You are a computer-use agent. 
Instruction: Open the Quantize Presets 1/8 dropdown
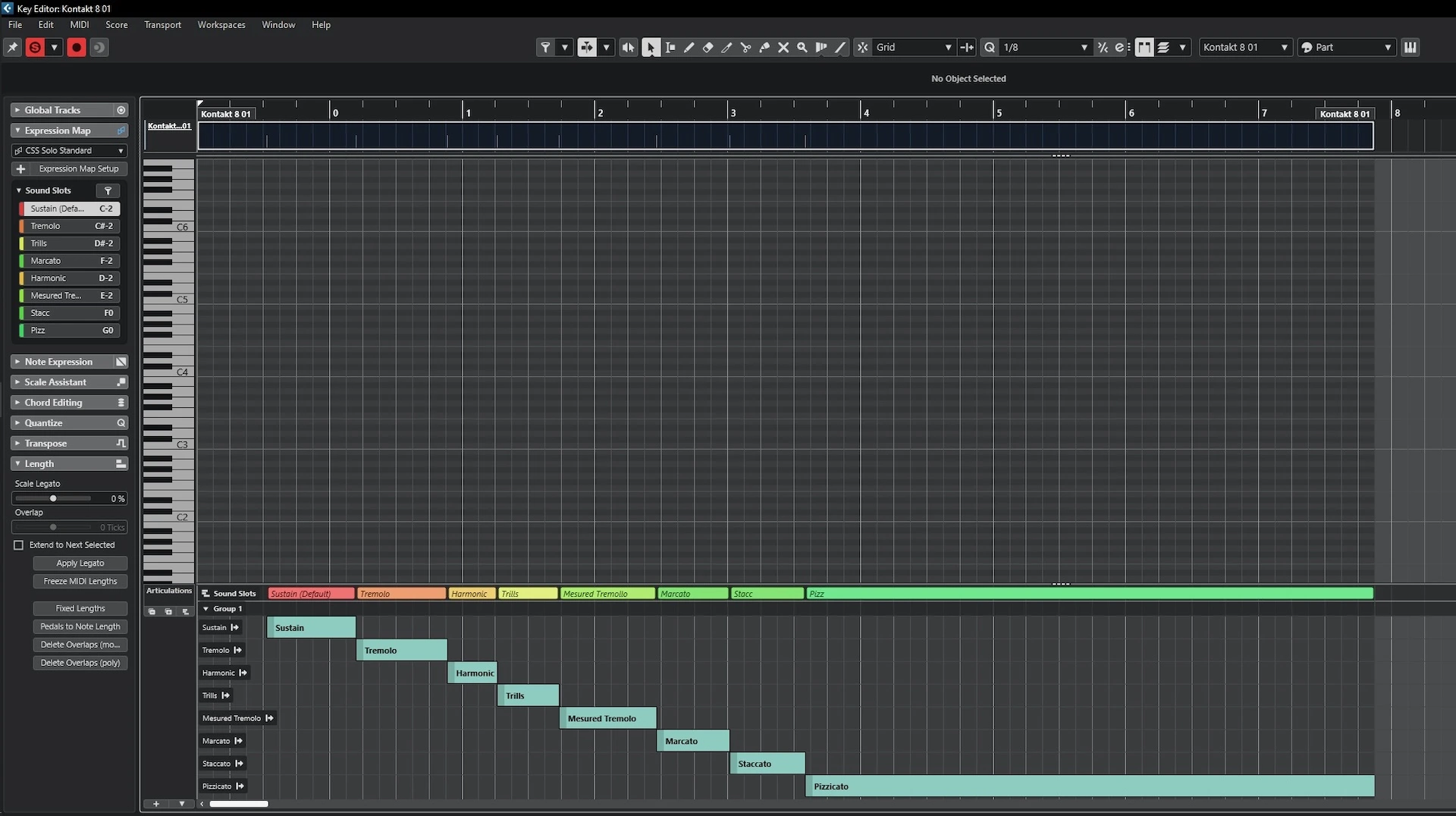[1045, 47]
